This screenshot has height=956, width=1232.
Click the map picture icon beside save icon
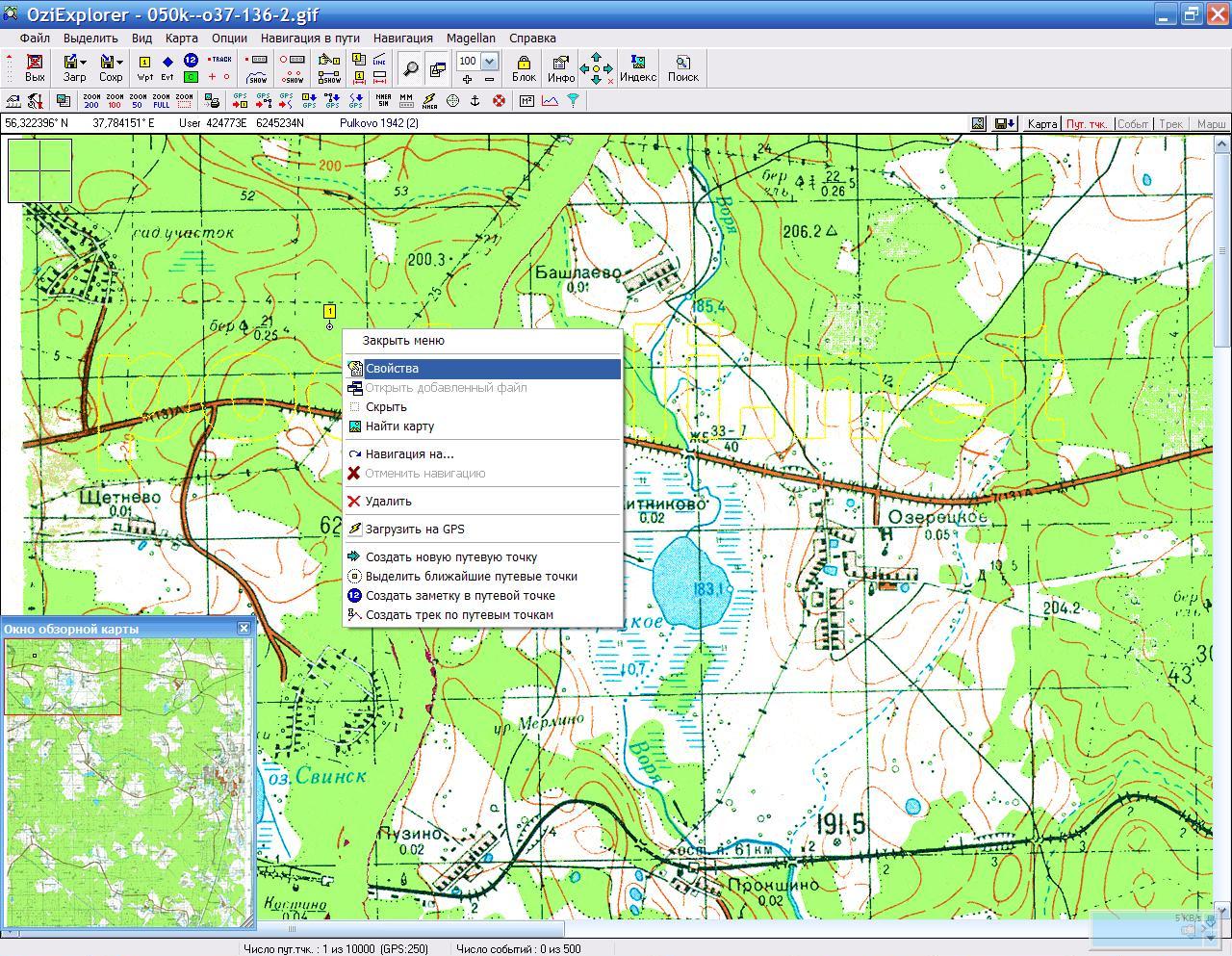click(x=978, y=123)
